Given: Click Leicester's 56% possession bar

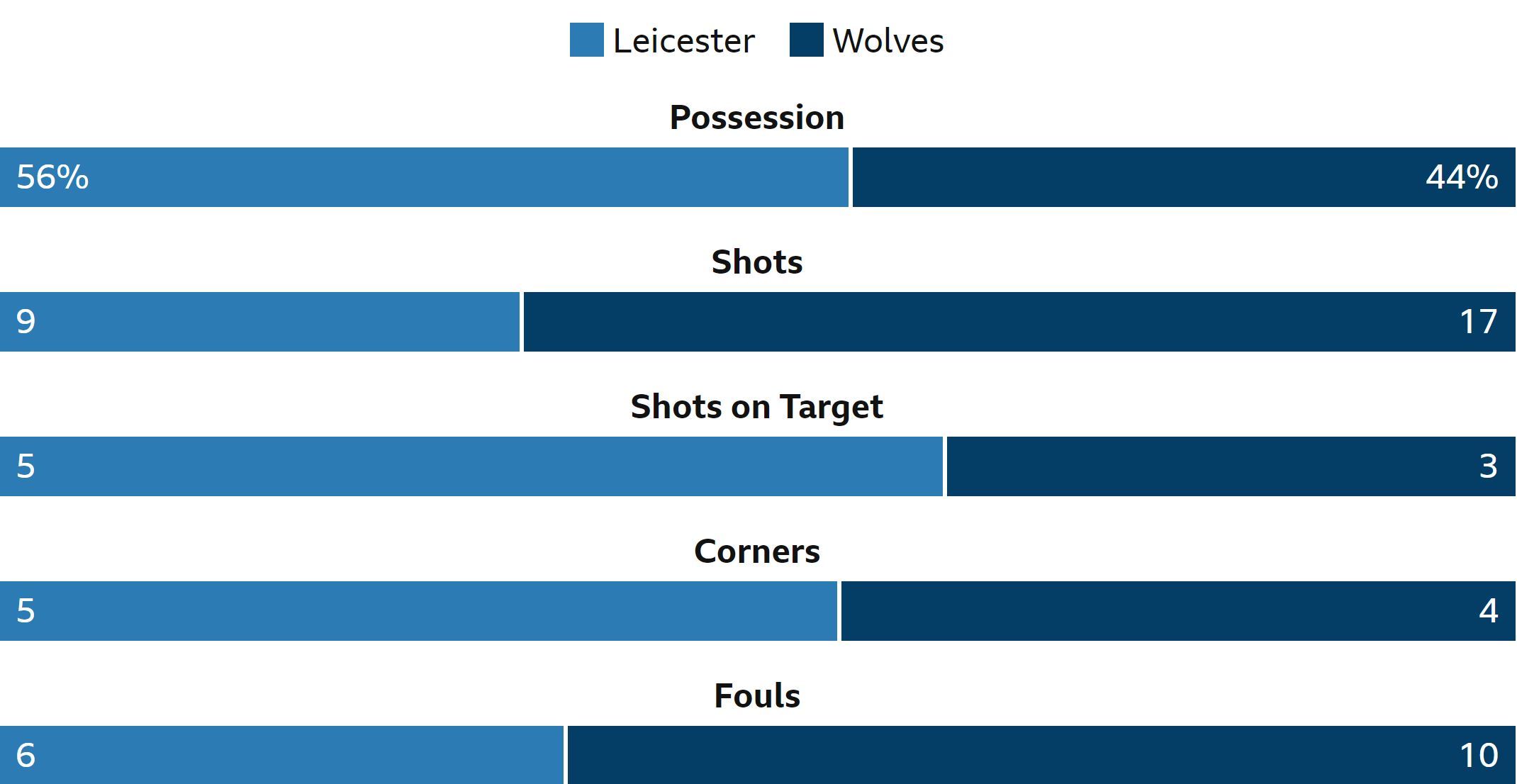Looking at the screenshot, I should (424, 177).
